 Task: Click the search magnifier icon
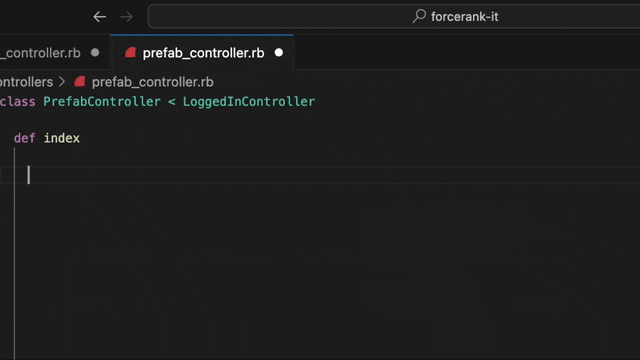[x=419, y=16]
